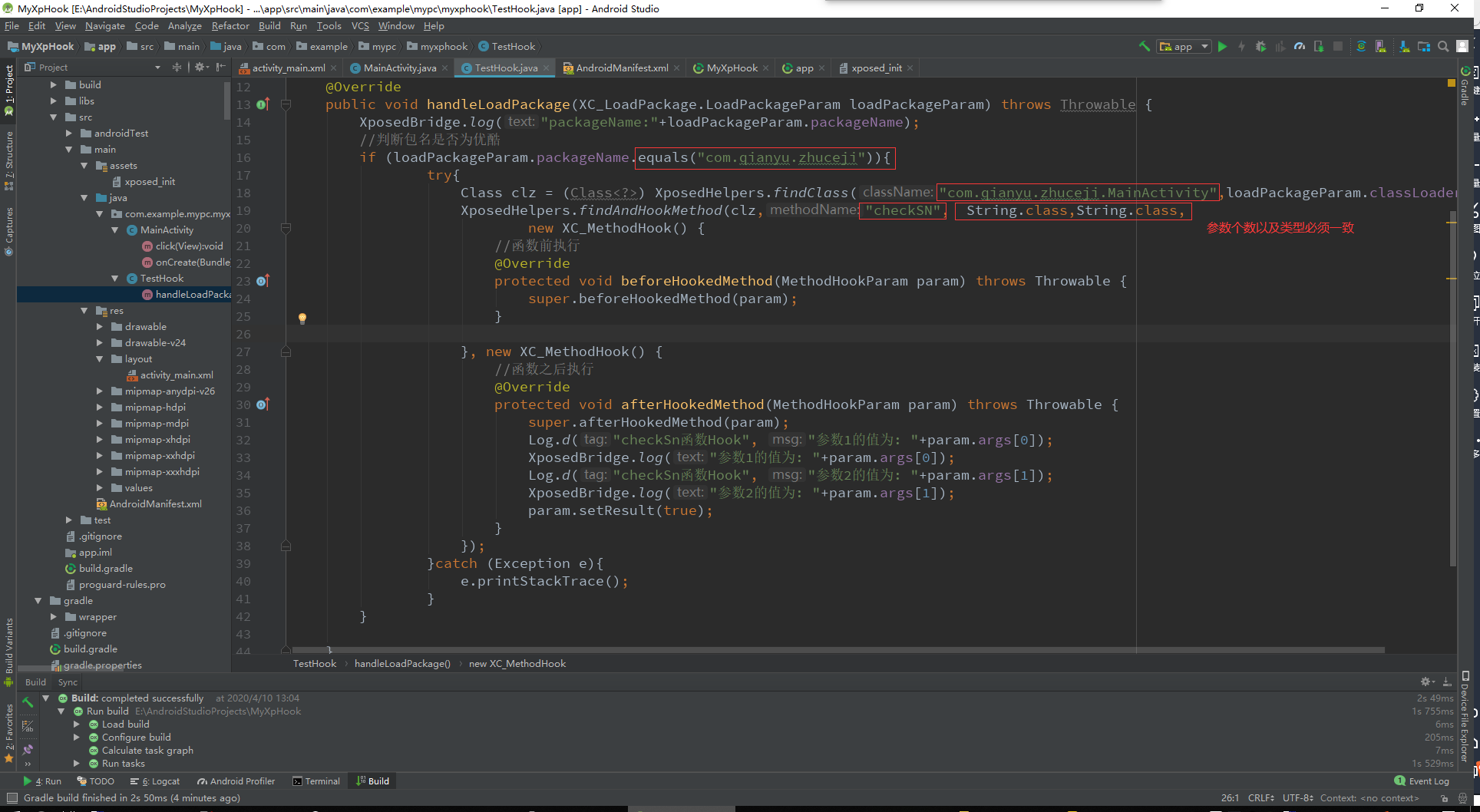
Task: Click CRLF line separator in status bar
Action: point(1260,798)
